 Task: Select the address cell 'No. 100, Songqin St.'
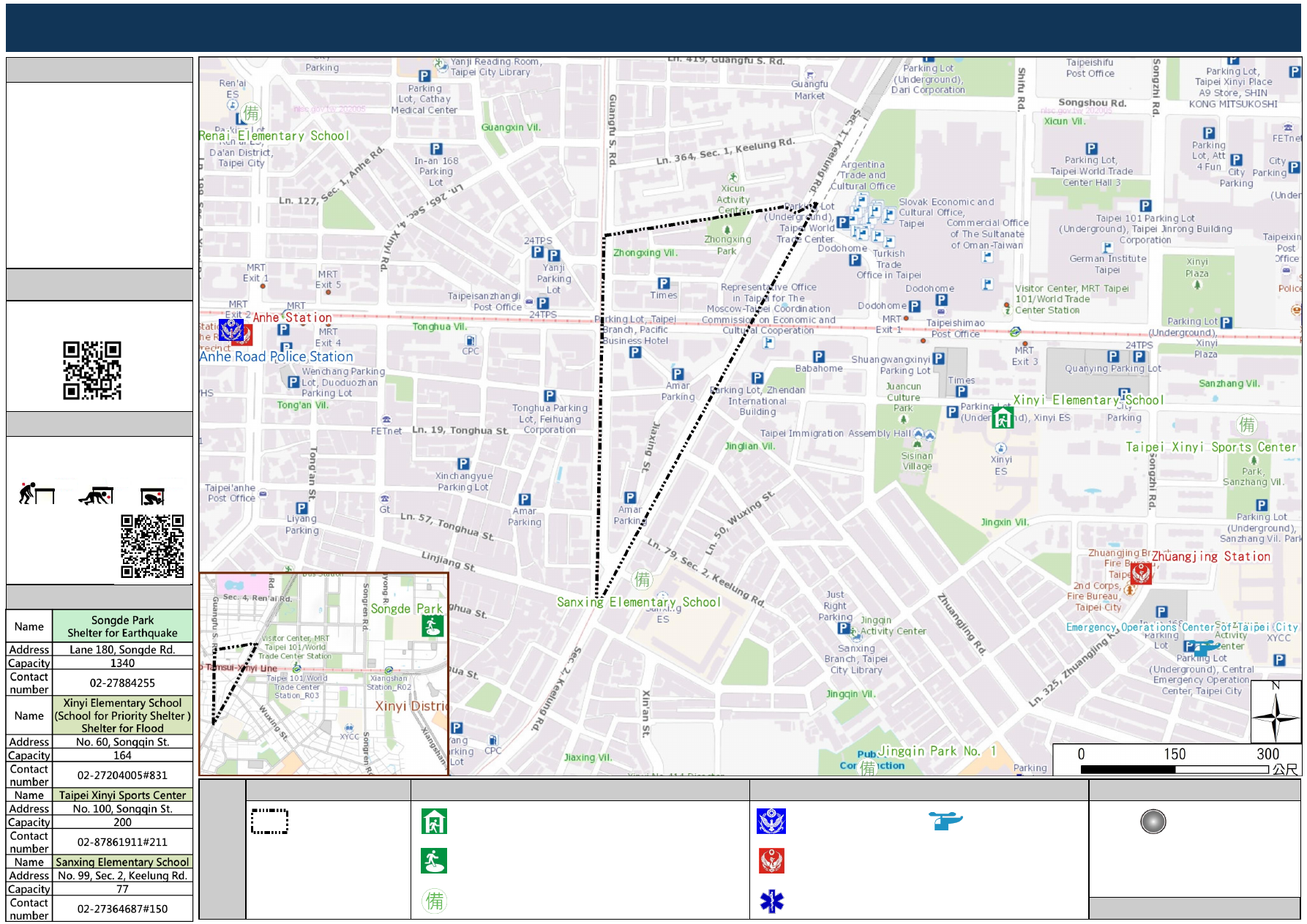122,808
